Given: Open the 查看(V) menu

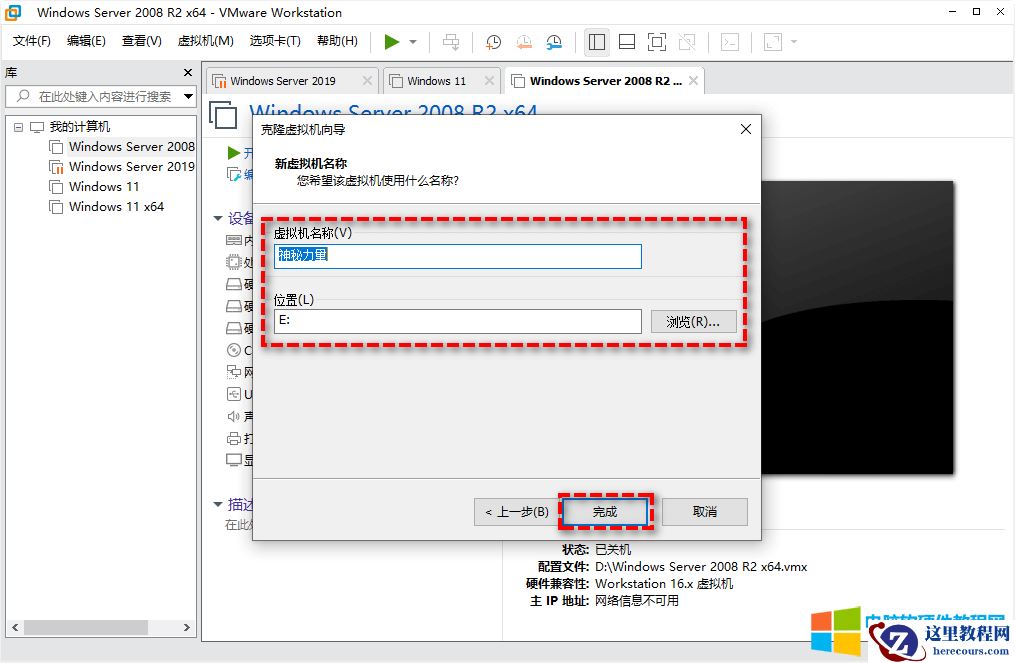Looking at the screenshot, I should [141, 41].
